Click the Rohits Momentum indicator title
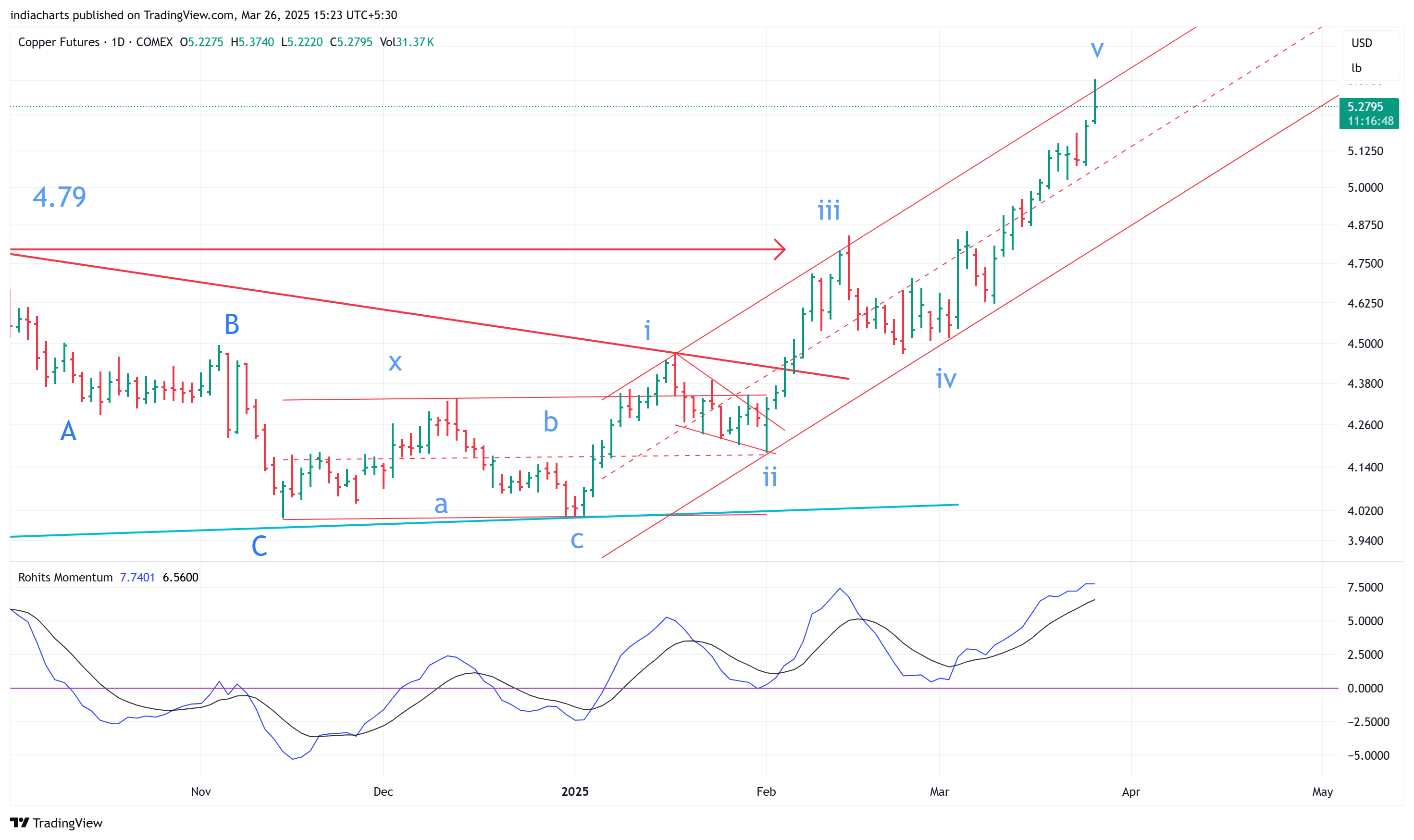1414x840 pixels. pos(65,577)
